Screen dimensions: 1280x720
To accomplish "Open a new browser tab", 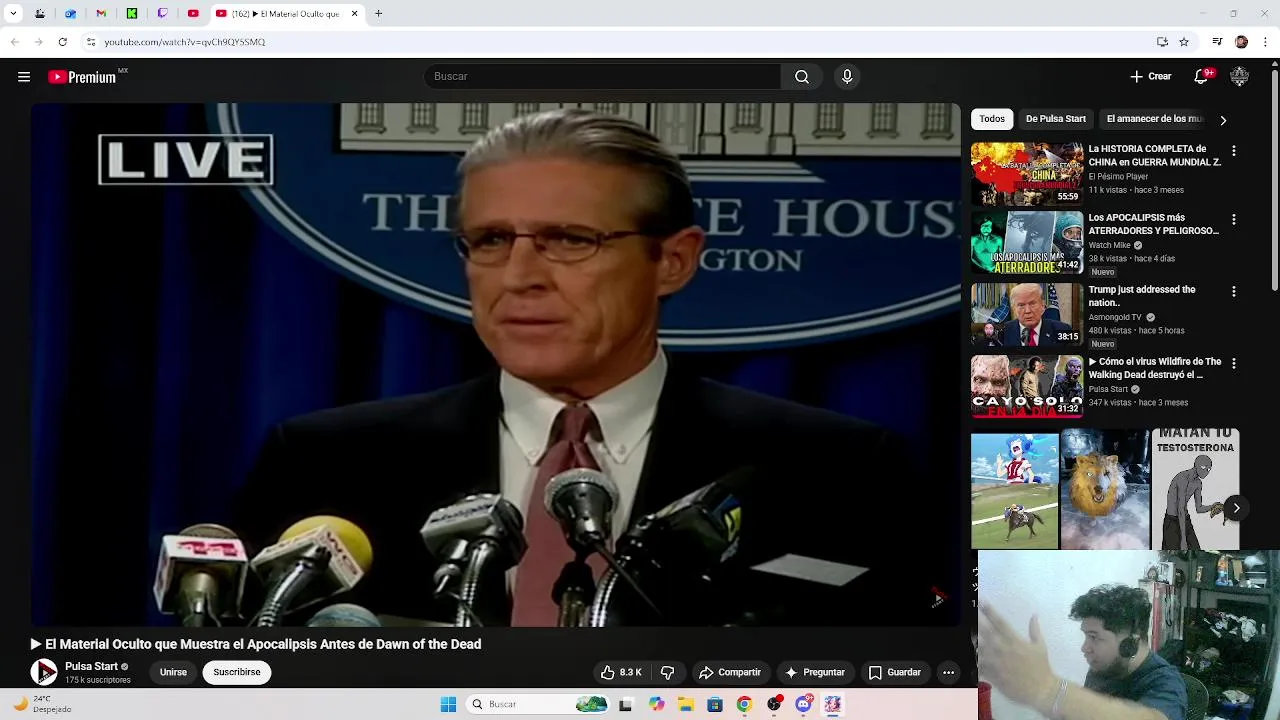I will [378, 14].
